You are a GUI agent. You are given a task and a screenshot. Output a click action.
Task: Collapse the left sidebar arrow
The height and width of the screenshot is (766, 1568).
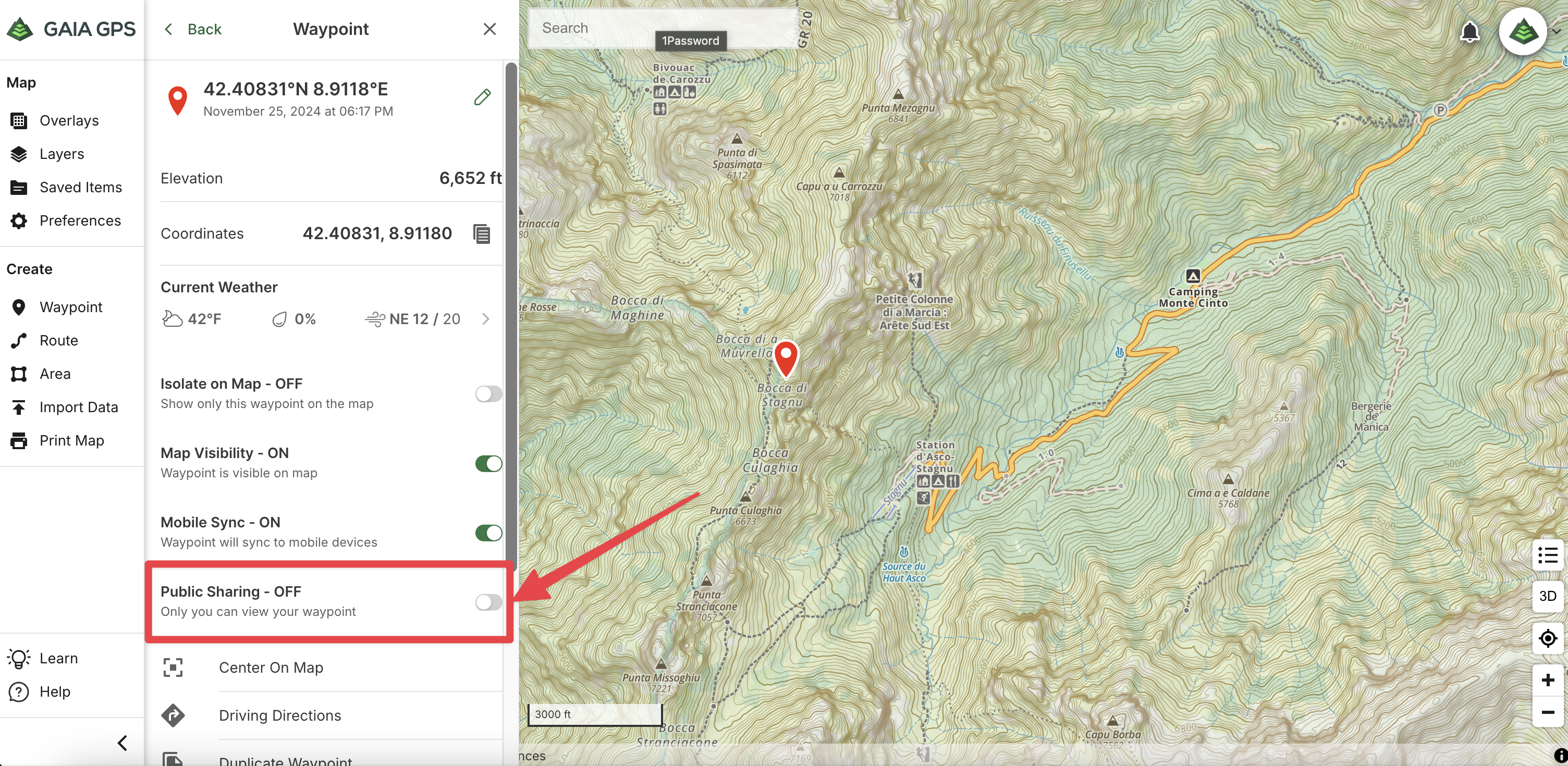pyautogui.click(x=123, y=743)
